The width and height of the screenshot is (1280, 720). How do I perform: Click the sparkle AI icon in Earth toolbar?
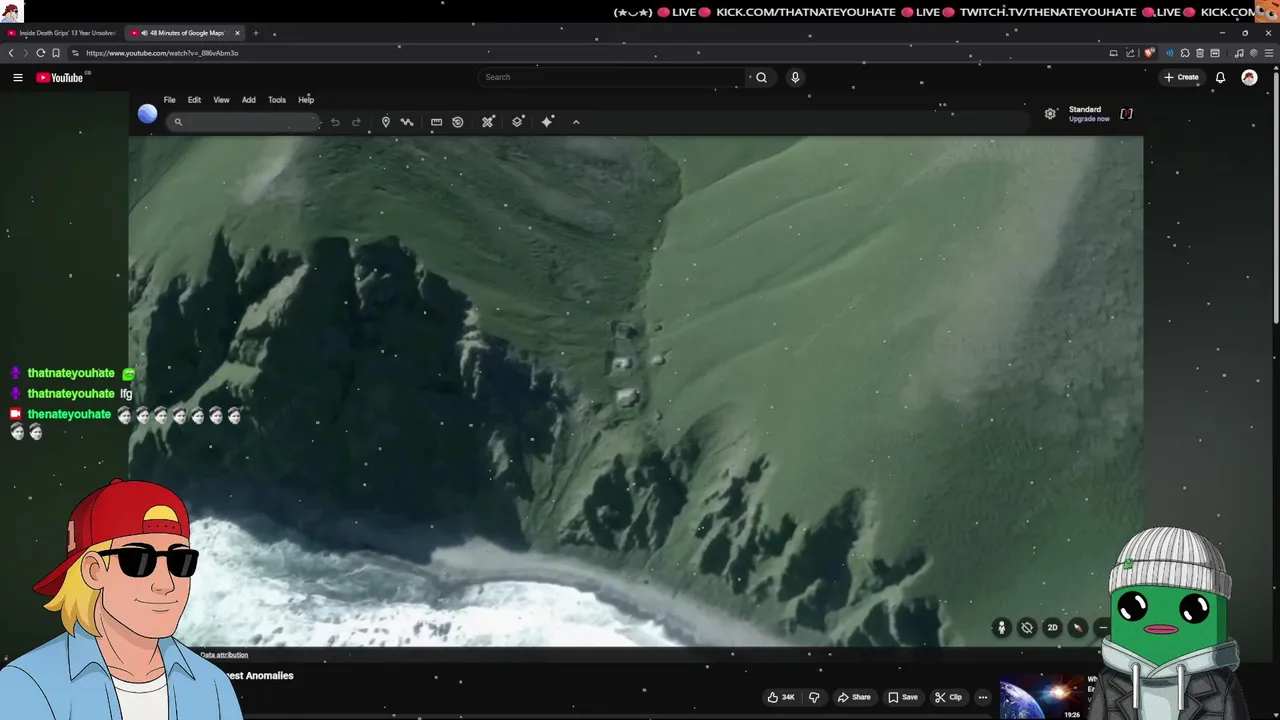547,122
